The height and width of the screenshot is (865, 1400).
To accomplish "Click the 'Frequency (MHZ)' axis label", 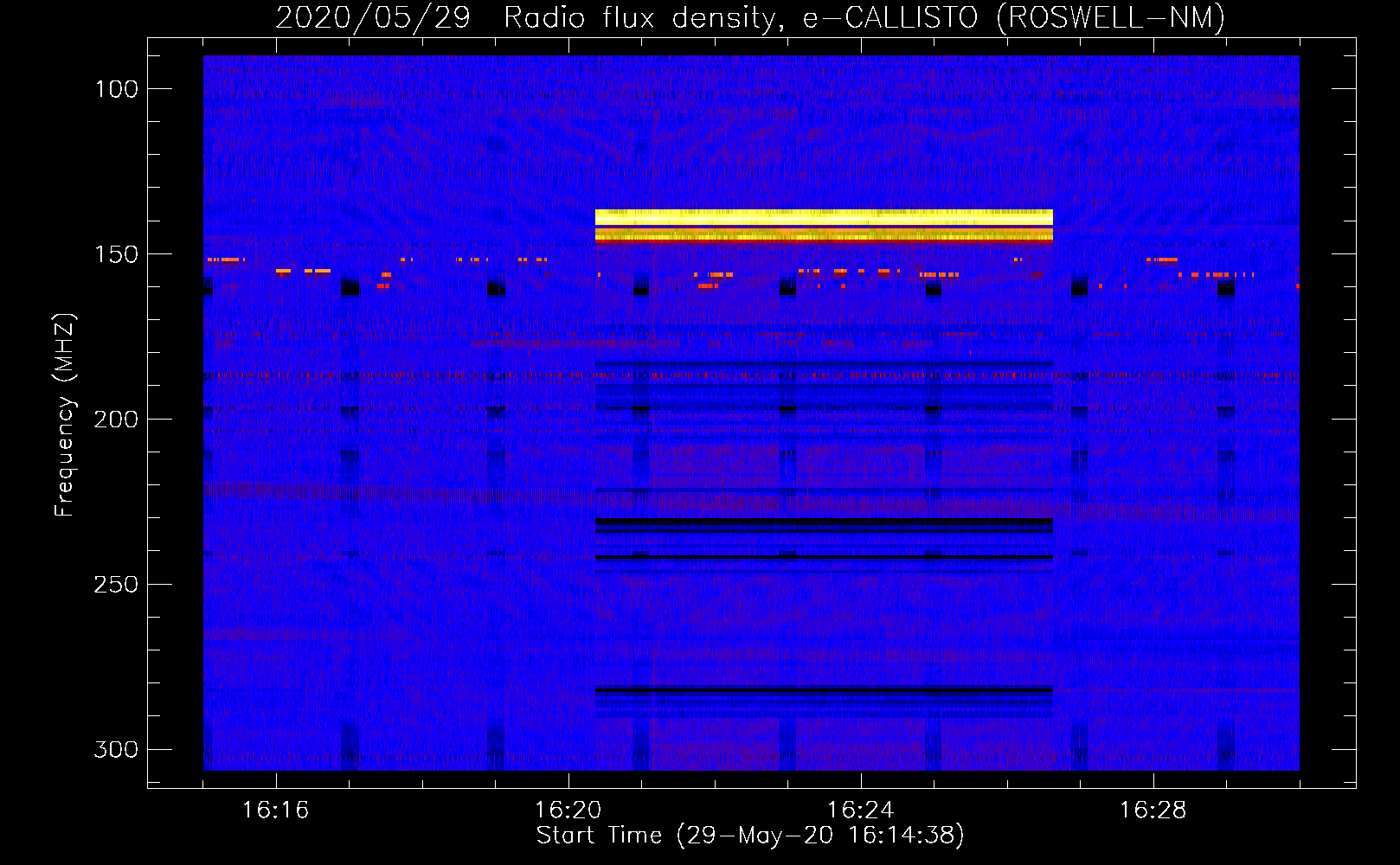I will 65,414.
